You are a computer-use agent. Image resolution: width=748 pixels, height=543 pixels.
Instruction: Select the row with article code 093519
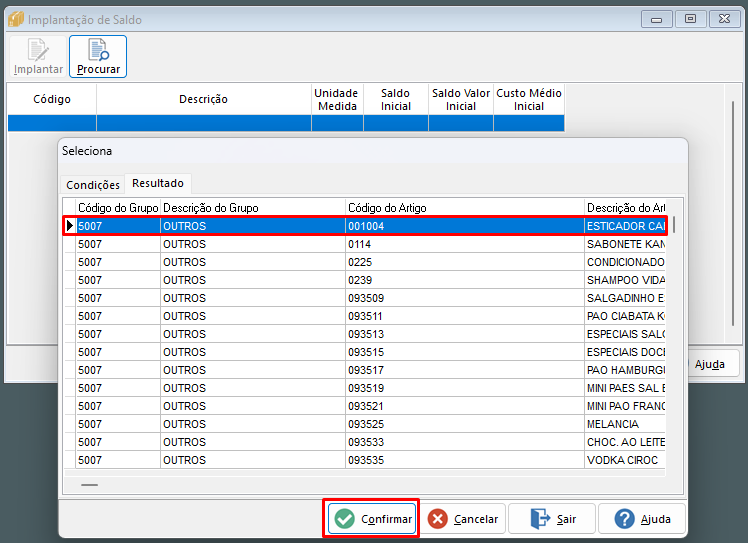click(365, 388)
